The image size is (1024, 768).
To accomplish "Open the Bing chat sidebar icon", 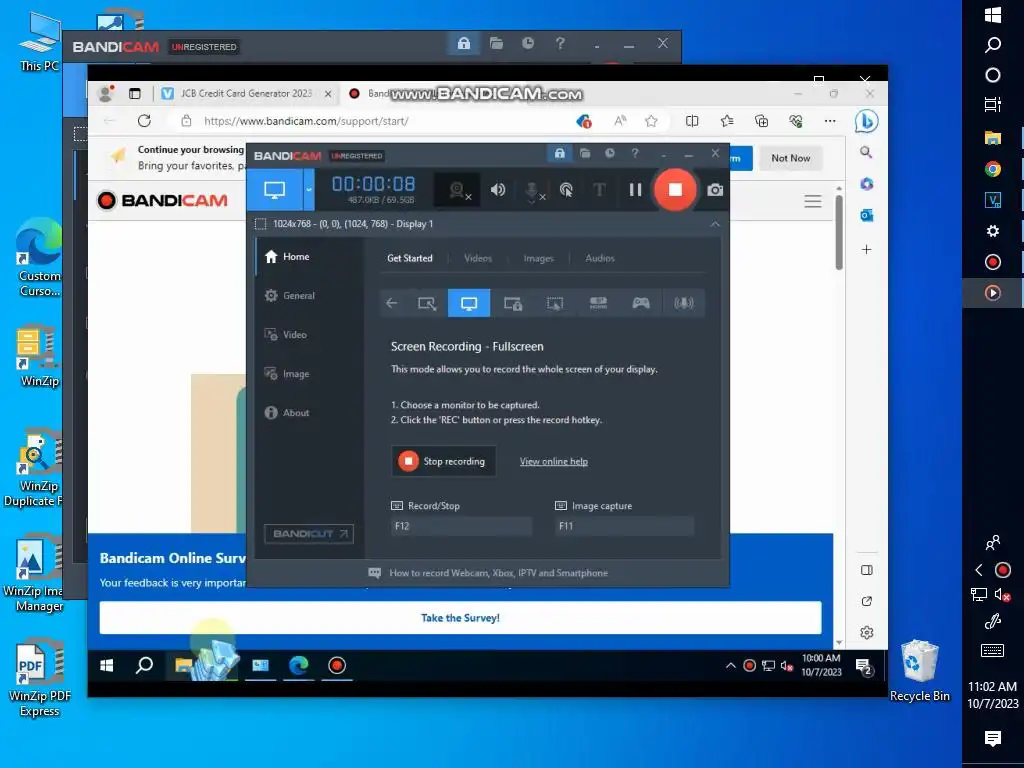I will coord(867,121).
